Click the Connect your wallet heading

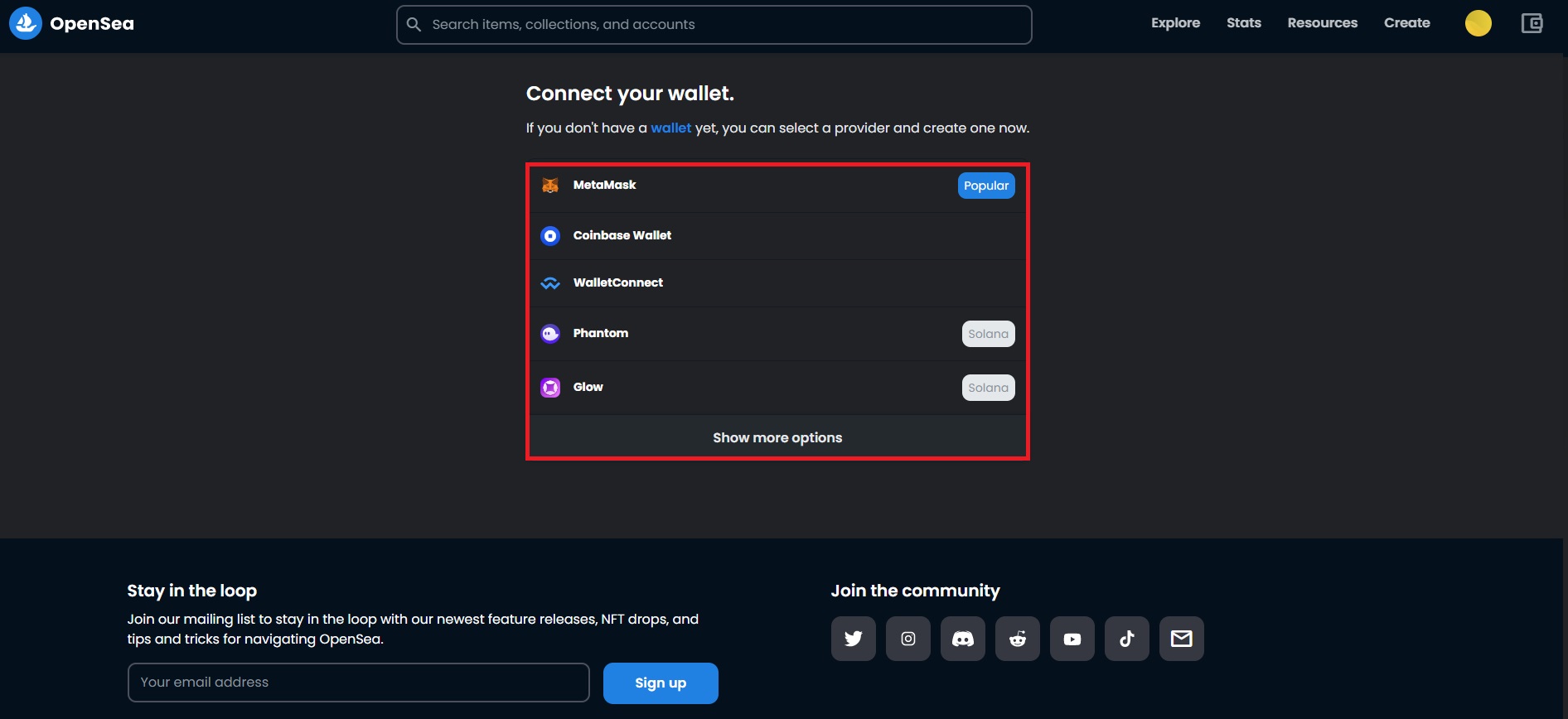click(630, 94)
